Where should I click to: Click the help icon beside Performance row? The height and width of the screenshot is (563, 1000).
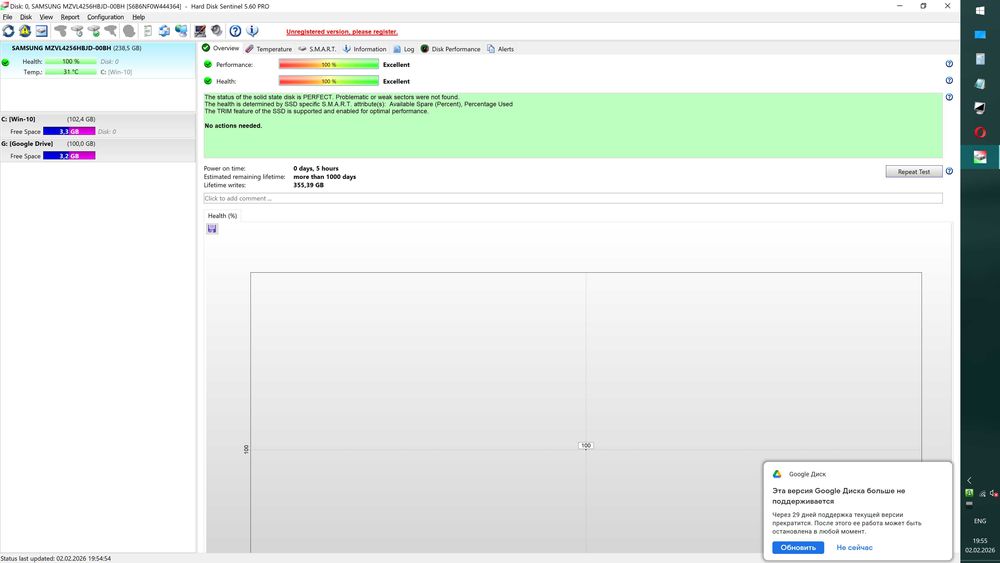949,64
